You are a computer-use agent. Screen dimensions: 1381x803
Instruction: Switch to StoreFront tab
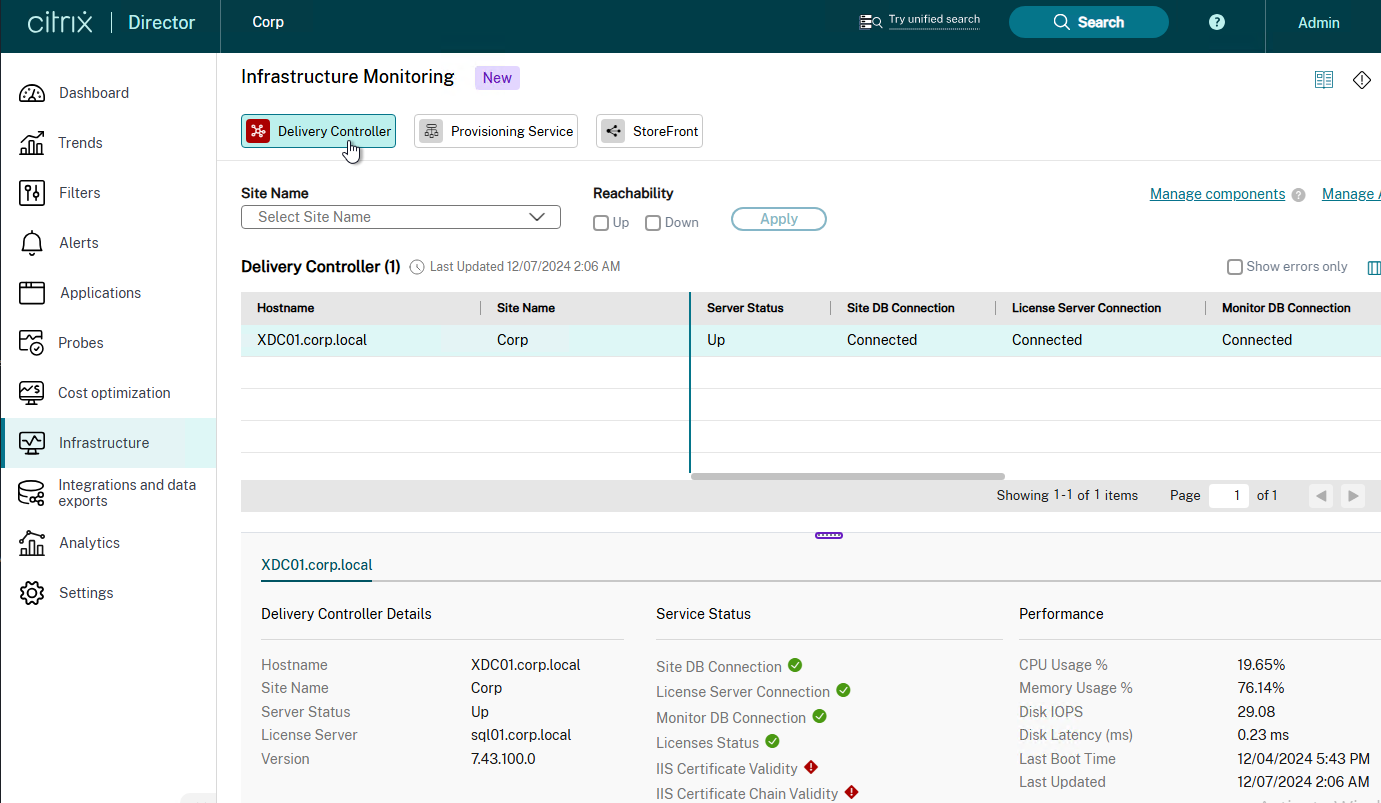[650, 131]
